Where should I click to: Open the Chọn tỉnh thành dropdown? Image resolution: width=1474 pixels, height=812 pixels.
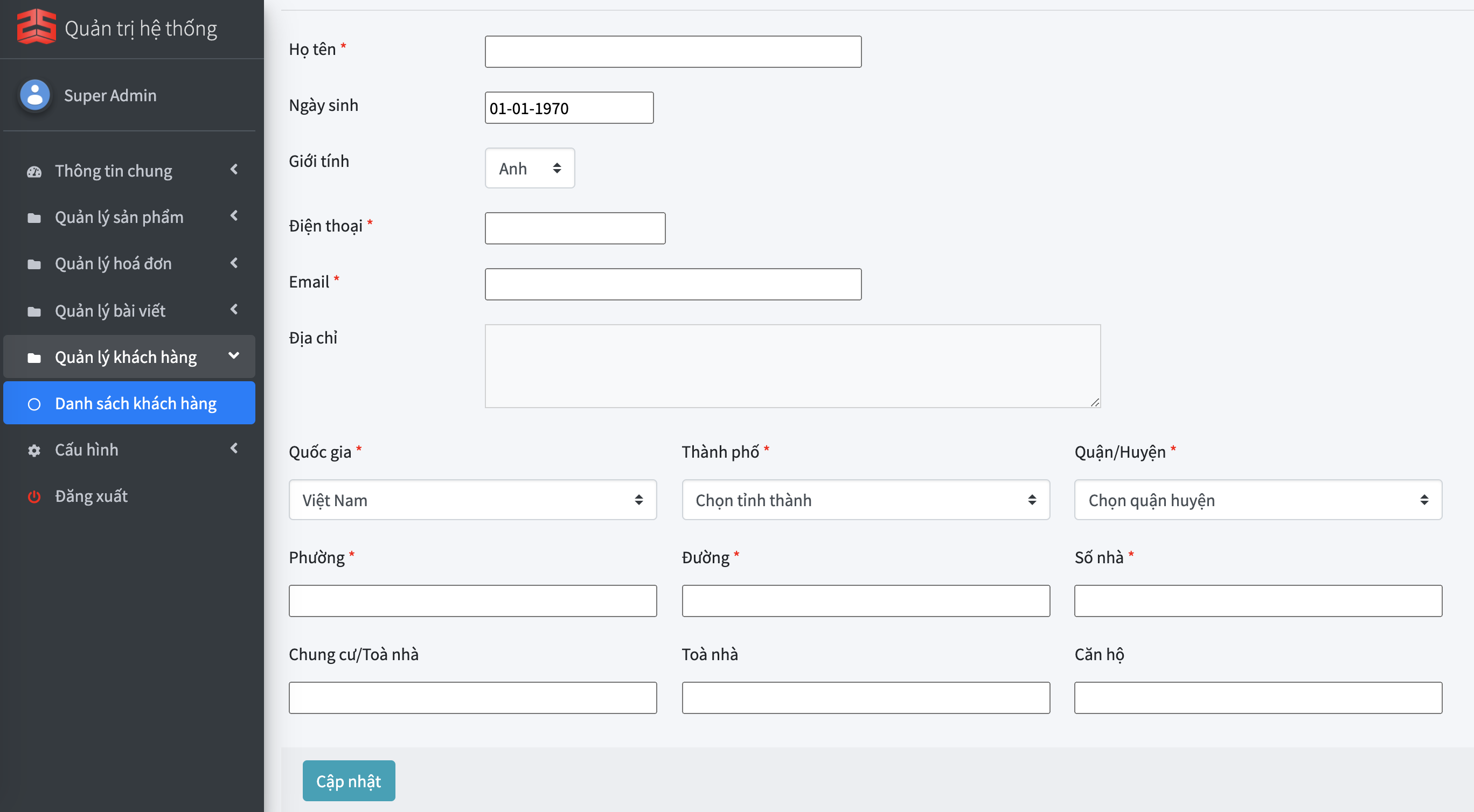[x=866, y=500]
